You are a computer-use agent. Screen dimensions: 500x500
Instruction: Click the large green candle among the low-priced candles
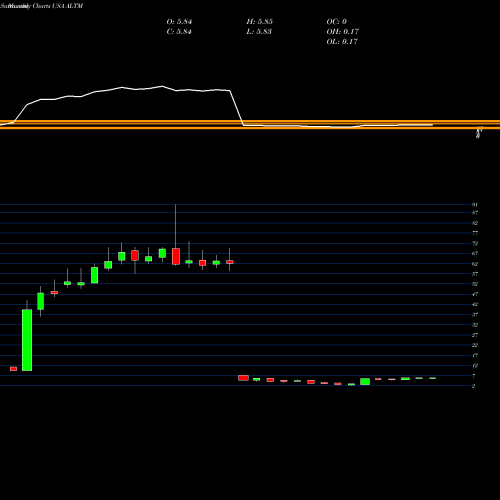365,382
